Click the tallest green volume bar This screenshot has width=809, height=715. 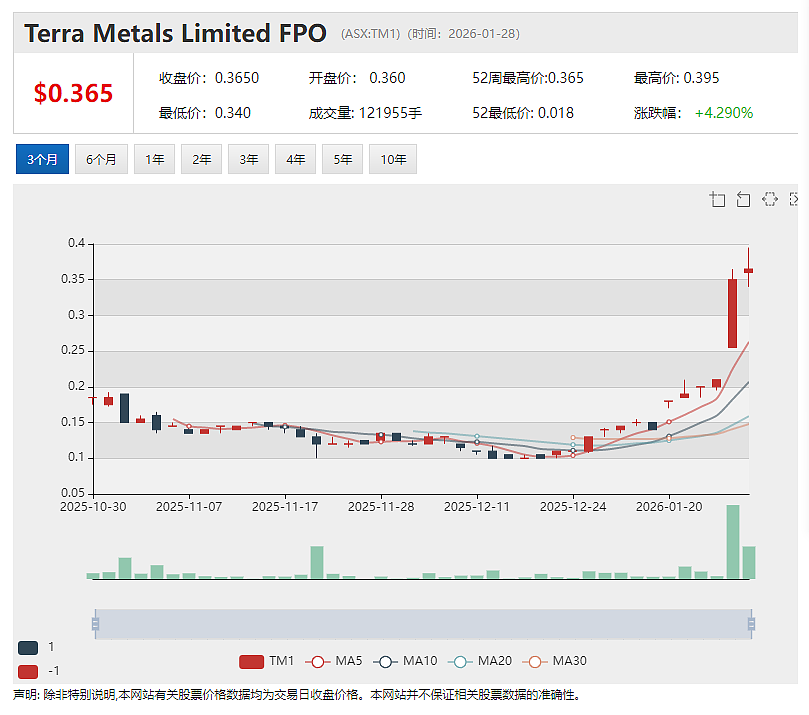coord(733,542)
